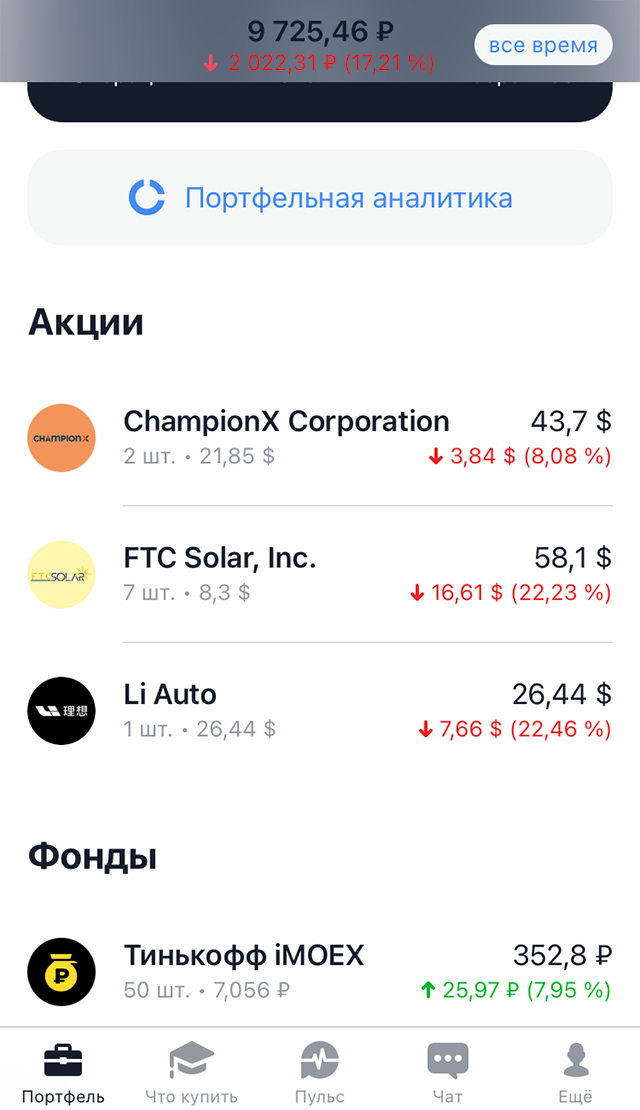Open the ChampionX Corporation stock name

coord(286,421)
